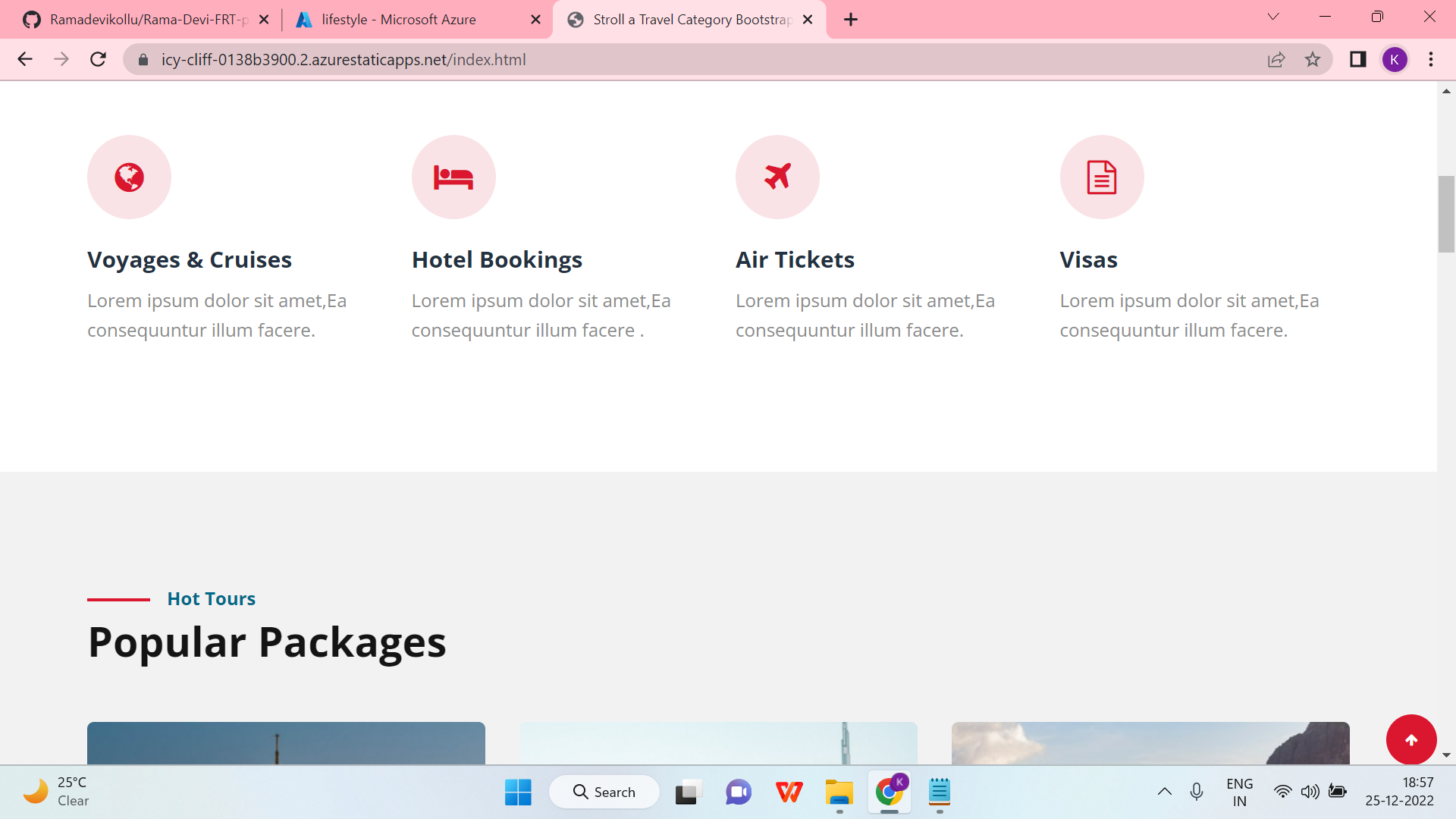Click the GitHub icon on the Ramadevikollu tab
Screen dimensions: 1456x819
point(32,19)
